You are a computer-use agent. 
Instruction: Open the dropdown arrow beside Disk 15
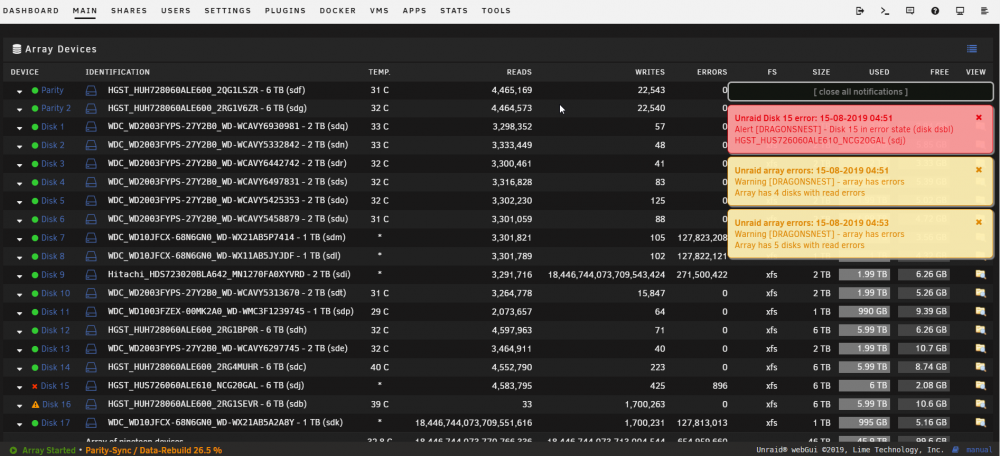tap(19, 387)
